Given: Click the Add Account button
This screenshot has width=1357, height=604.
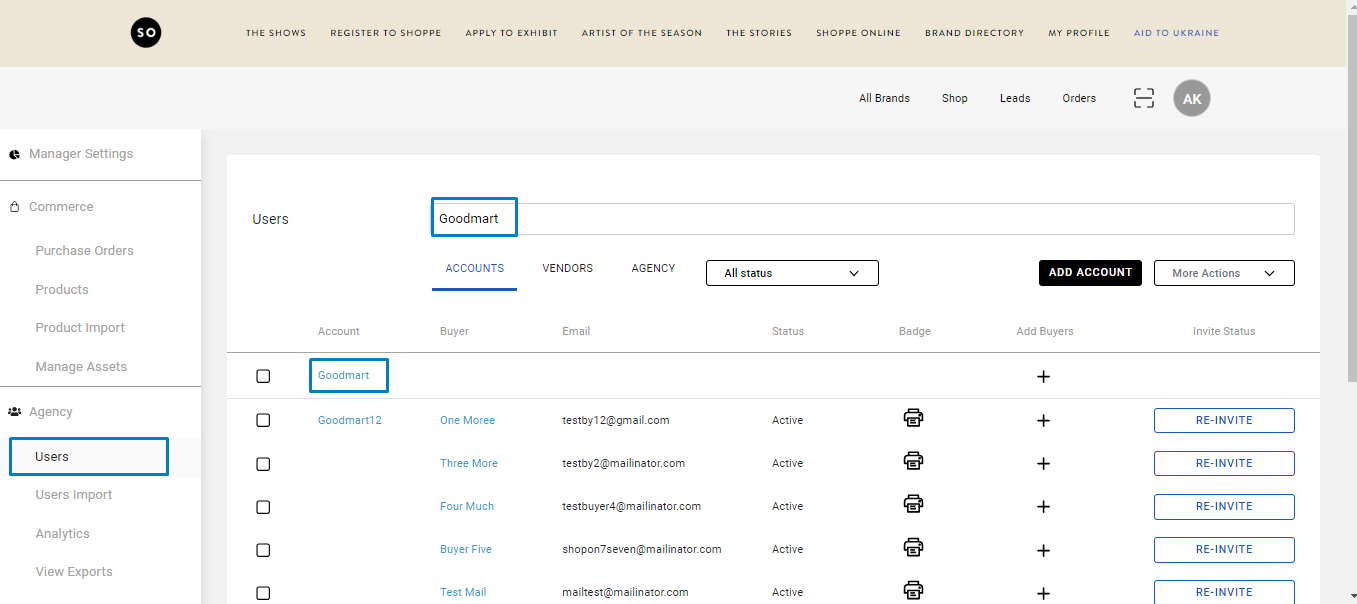Looking at the screenshot, I should 1089,273.
